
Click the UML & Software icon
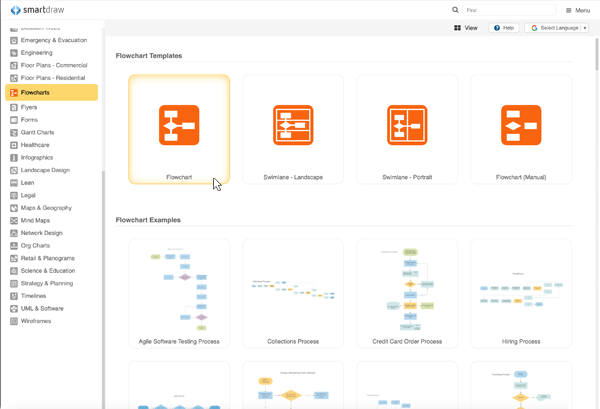pos(14,309)
